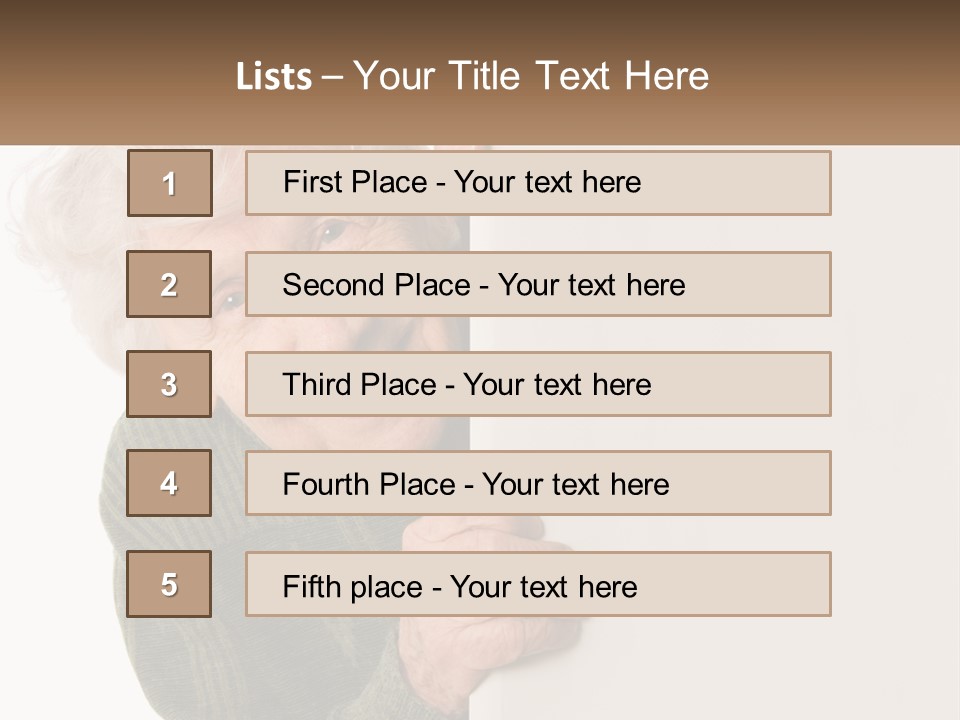Click the First Place text box
The height and width of the screenshot is (720, 960).
538,183
